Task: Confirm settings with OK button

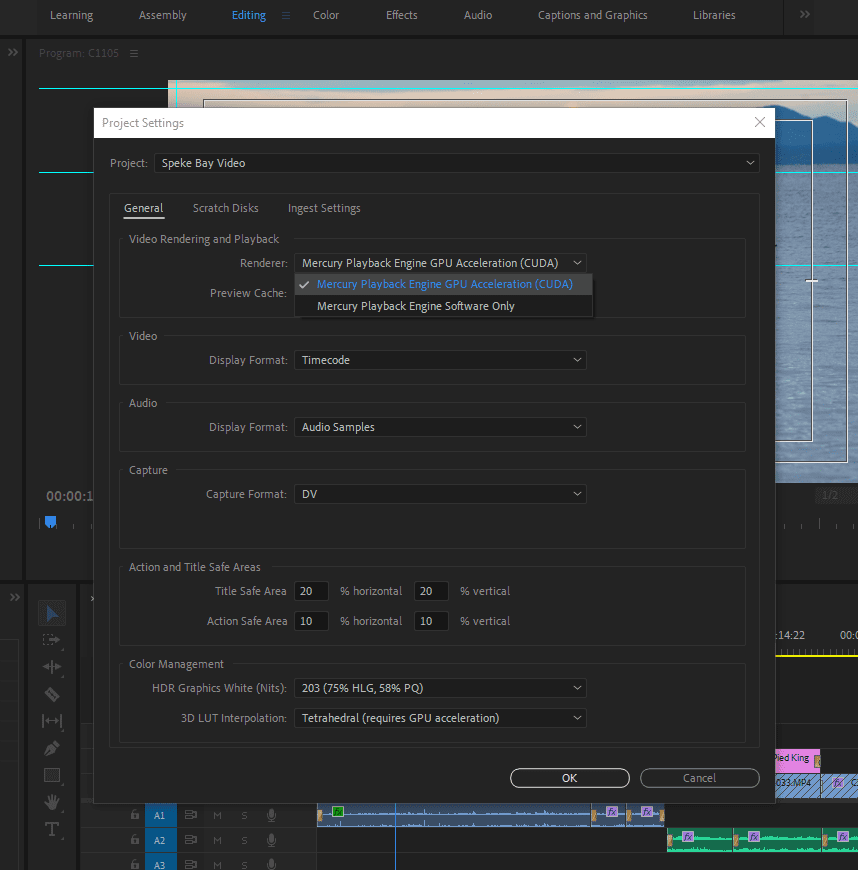Action: coord(569,778)
